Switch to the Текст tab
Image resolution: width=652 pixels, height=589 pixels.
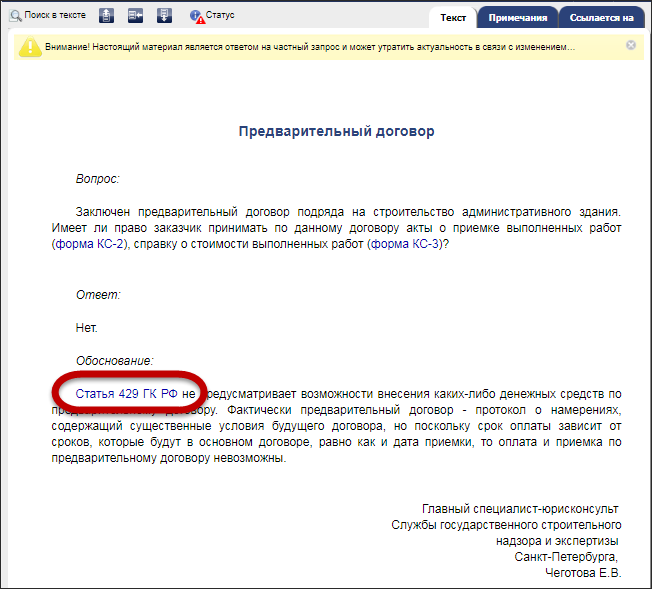[x=453, y=18]
